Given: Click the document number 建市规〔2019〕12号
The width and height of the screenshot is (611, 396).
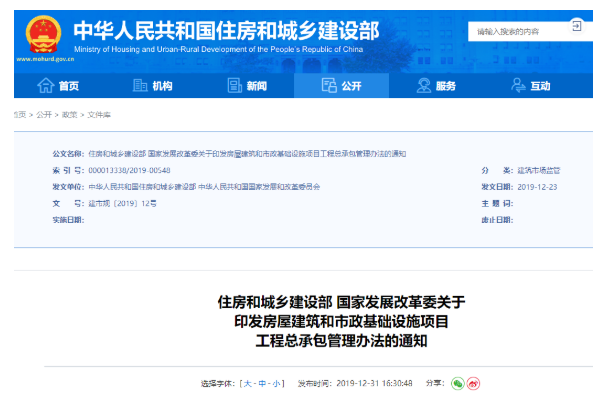Looking at the screenshot, I should pos(122,203).
